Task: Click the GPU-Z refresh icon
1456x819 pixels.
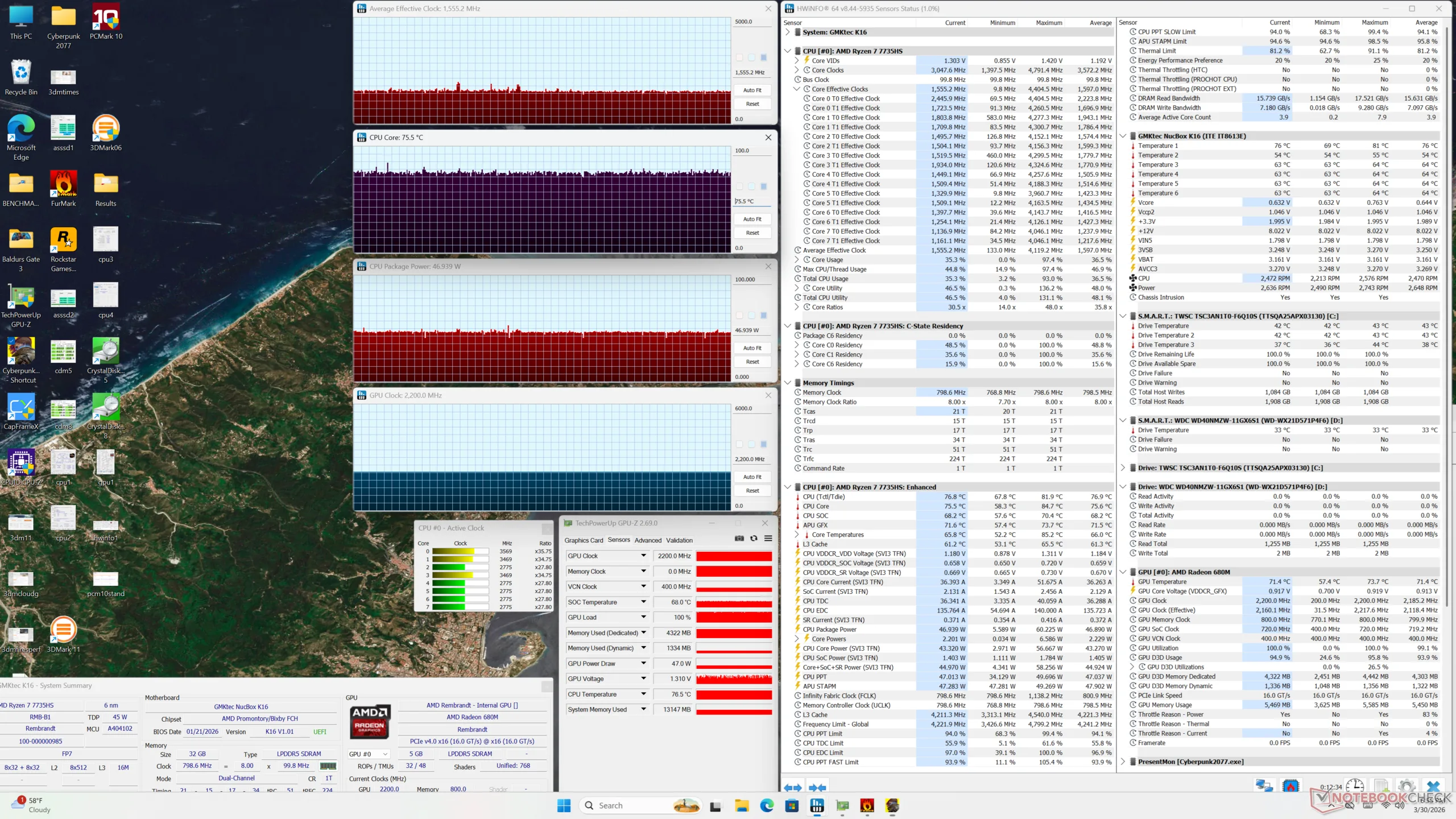Action: [x=754, y=539]
